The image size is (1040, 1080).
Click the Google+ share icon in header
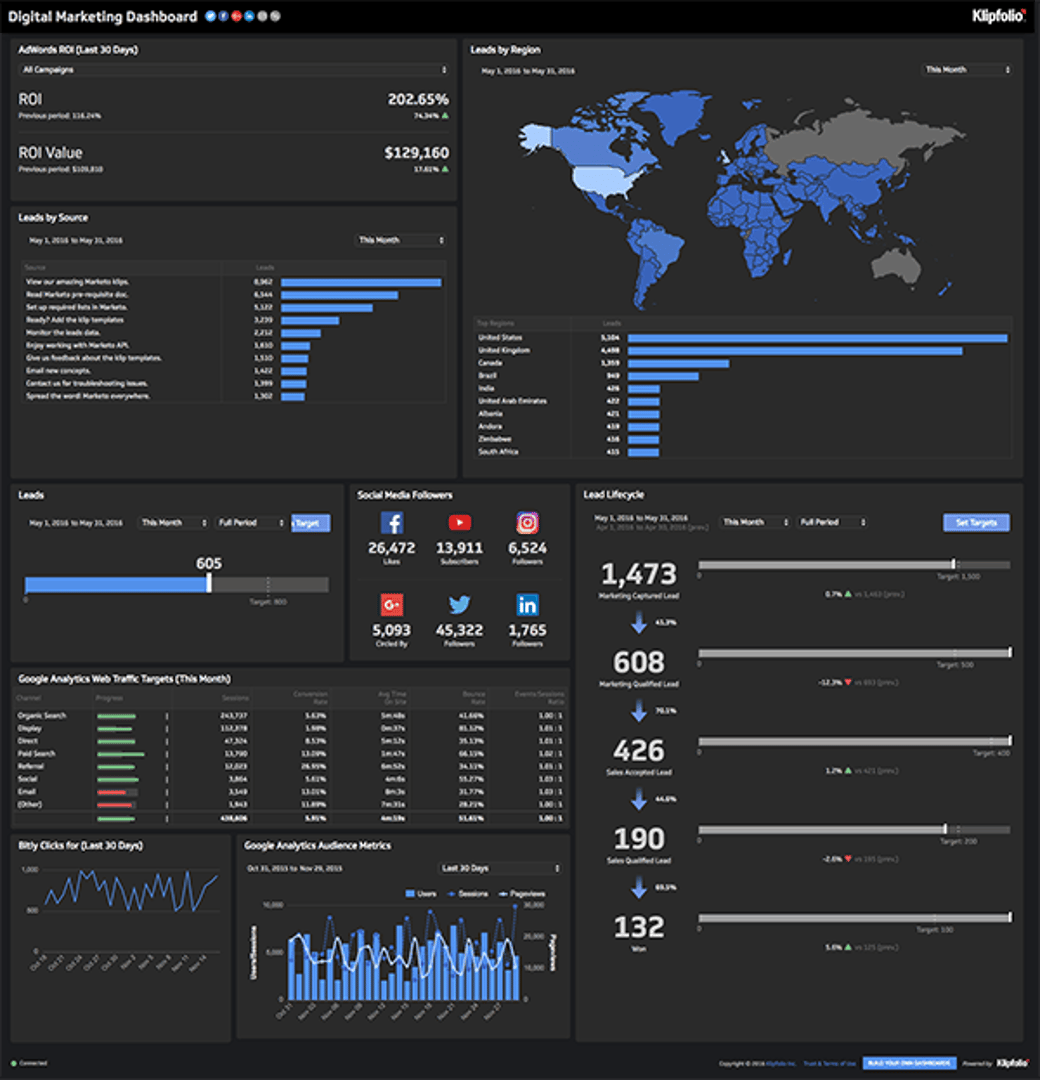pyautogui.click(x=236, y=16)
